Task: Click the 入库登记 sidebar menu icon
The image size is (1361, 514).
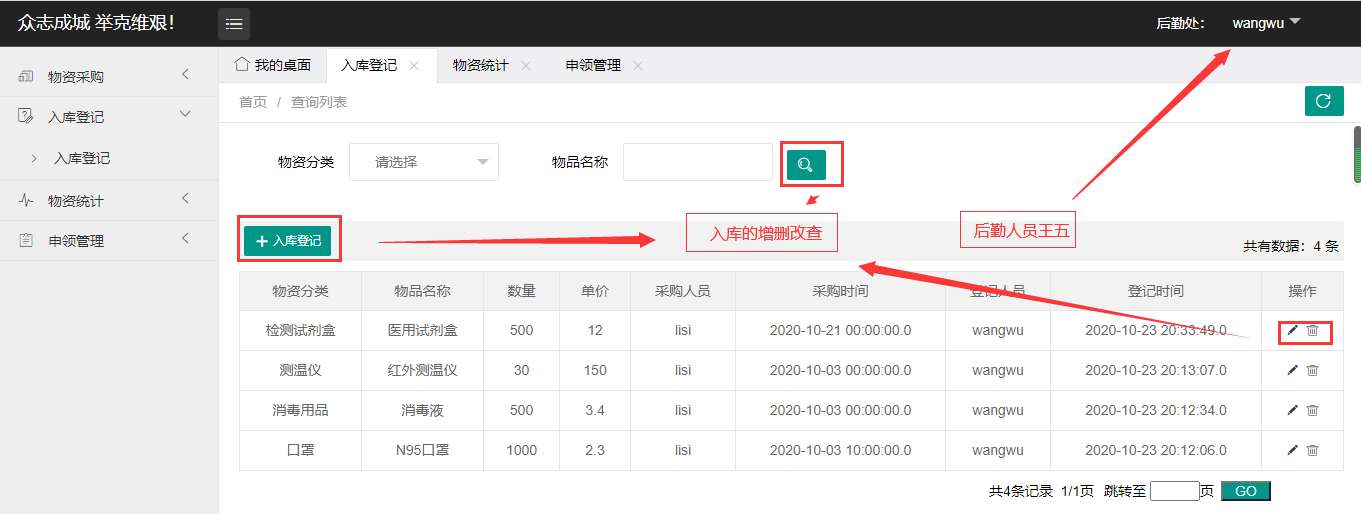Action: pos(26,117)
